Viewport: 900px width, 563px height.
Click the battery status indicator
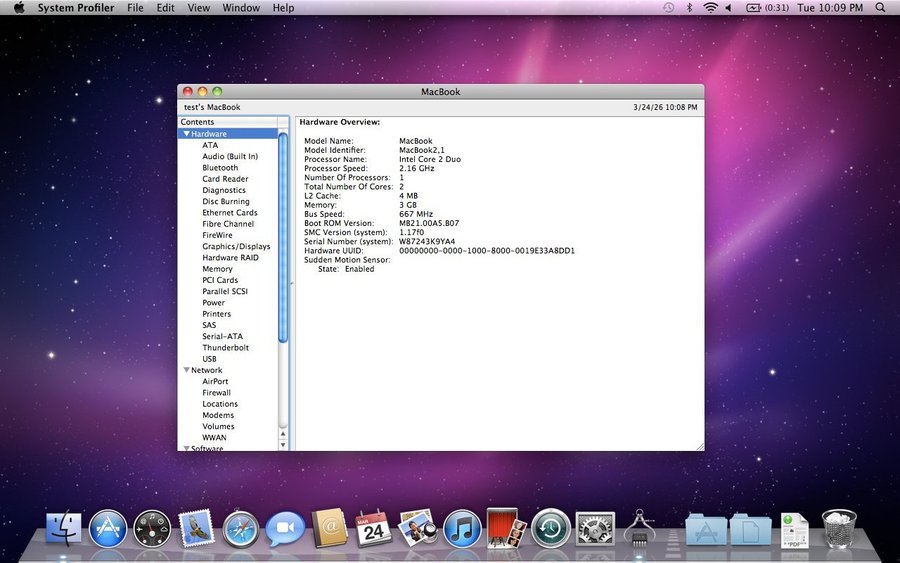[x=767, y=7]
